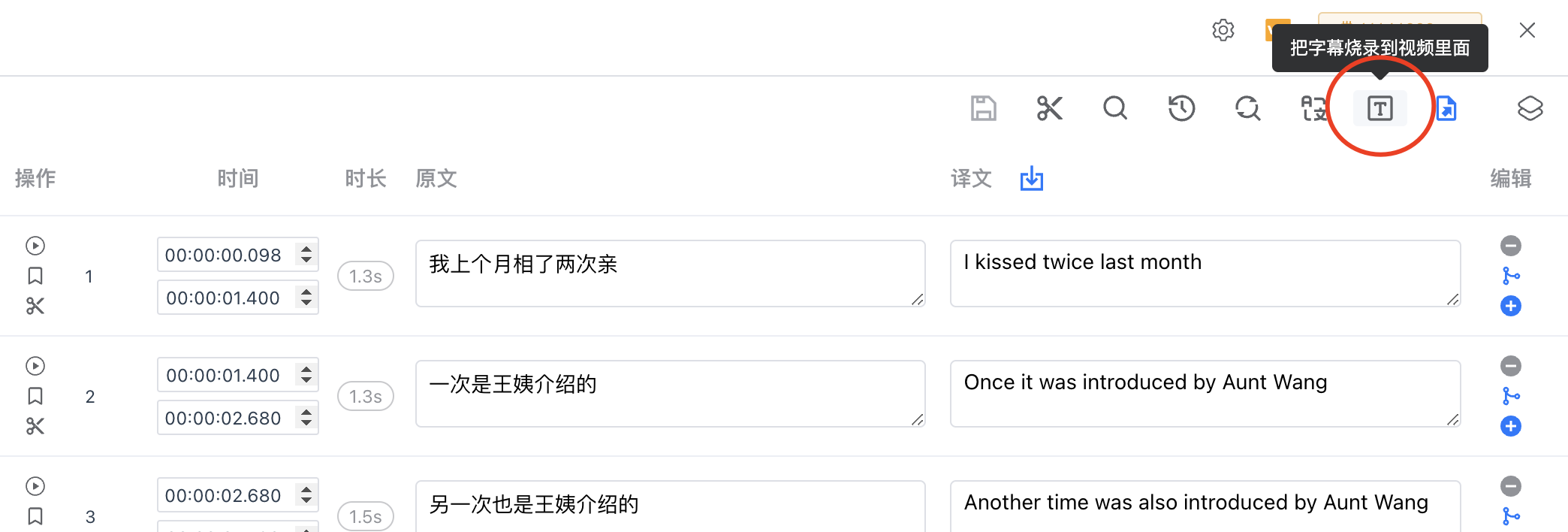Screen dimensions: 1568x532
Task: Bookmark subtitle row 2
Action: [35, 396]
